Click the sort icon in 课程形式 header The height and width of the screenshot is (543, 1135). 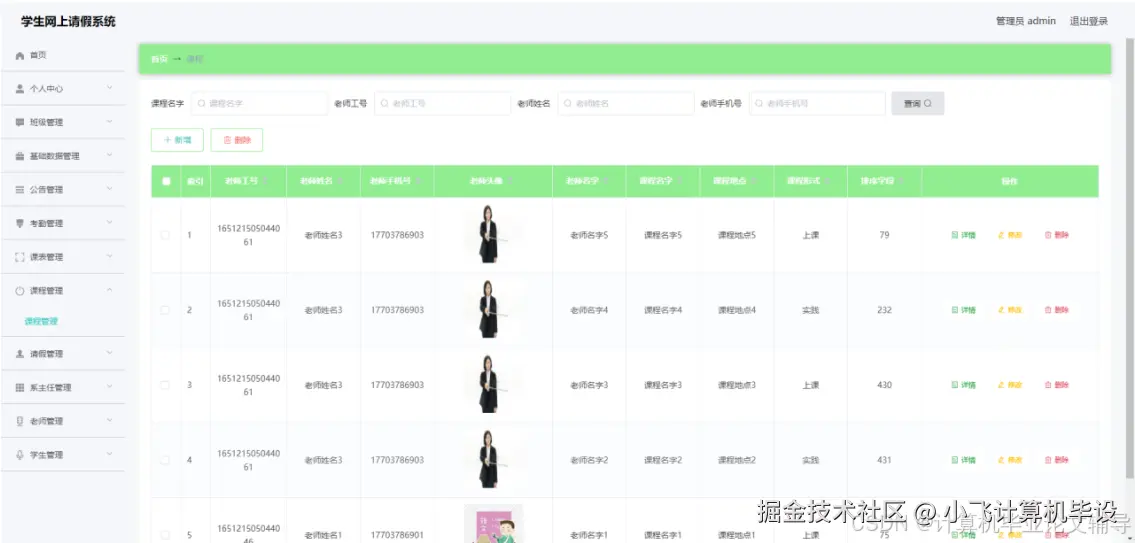click(828, 181)
